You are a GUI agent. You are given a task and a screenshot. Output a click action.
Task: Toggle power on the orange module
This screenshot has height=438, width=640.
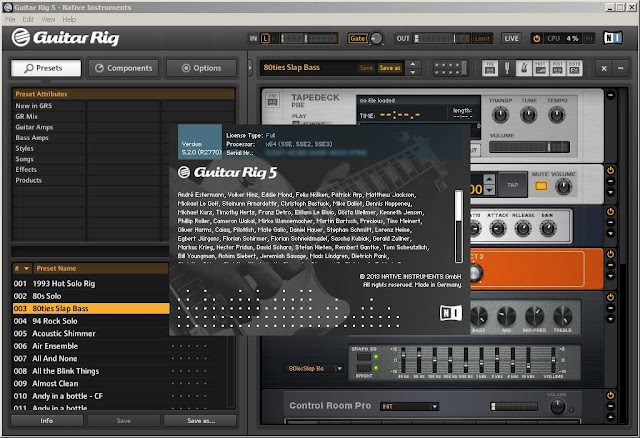[611, 254]
